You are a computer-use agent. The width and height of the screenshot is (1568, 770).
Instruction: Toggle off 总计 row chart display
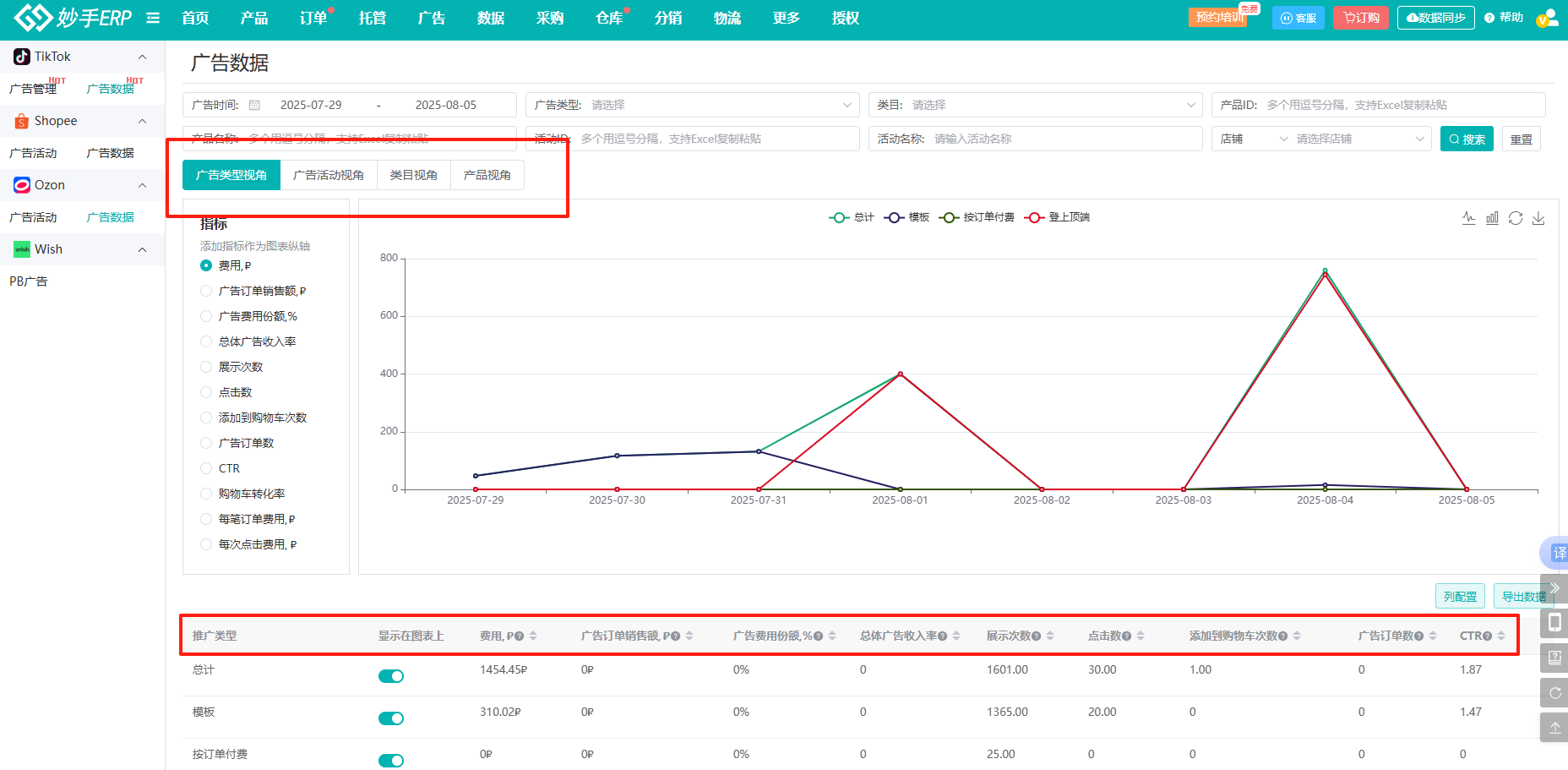pos(391,676)
